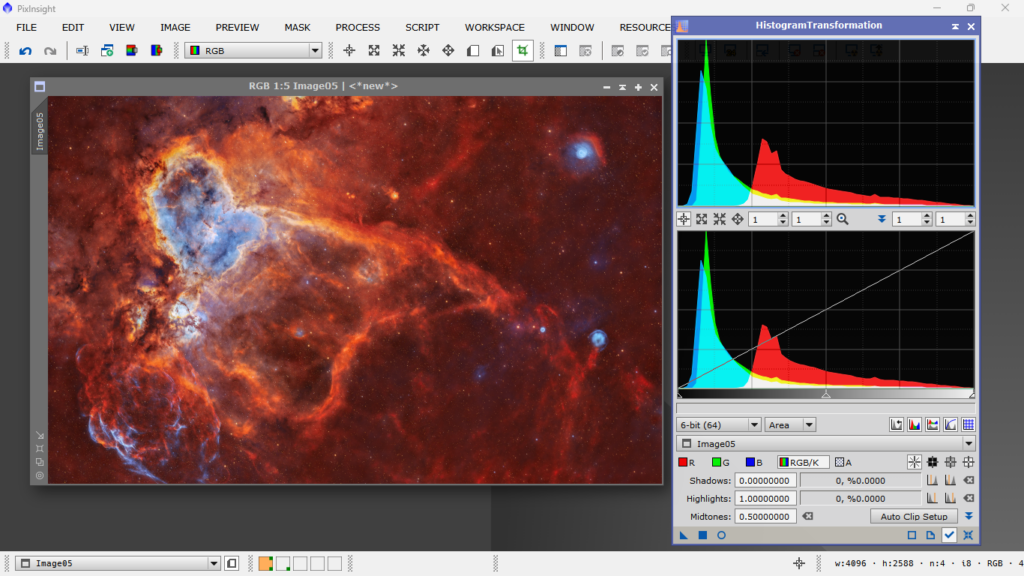Click the Browse Documentation page icon
1024x576 pixels.
coord(931,535)
